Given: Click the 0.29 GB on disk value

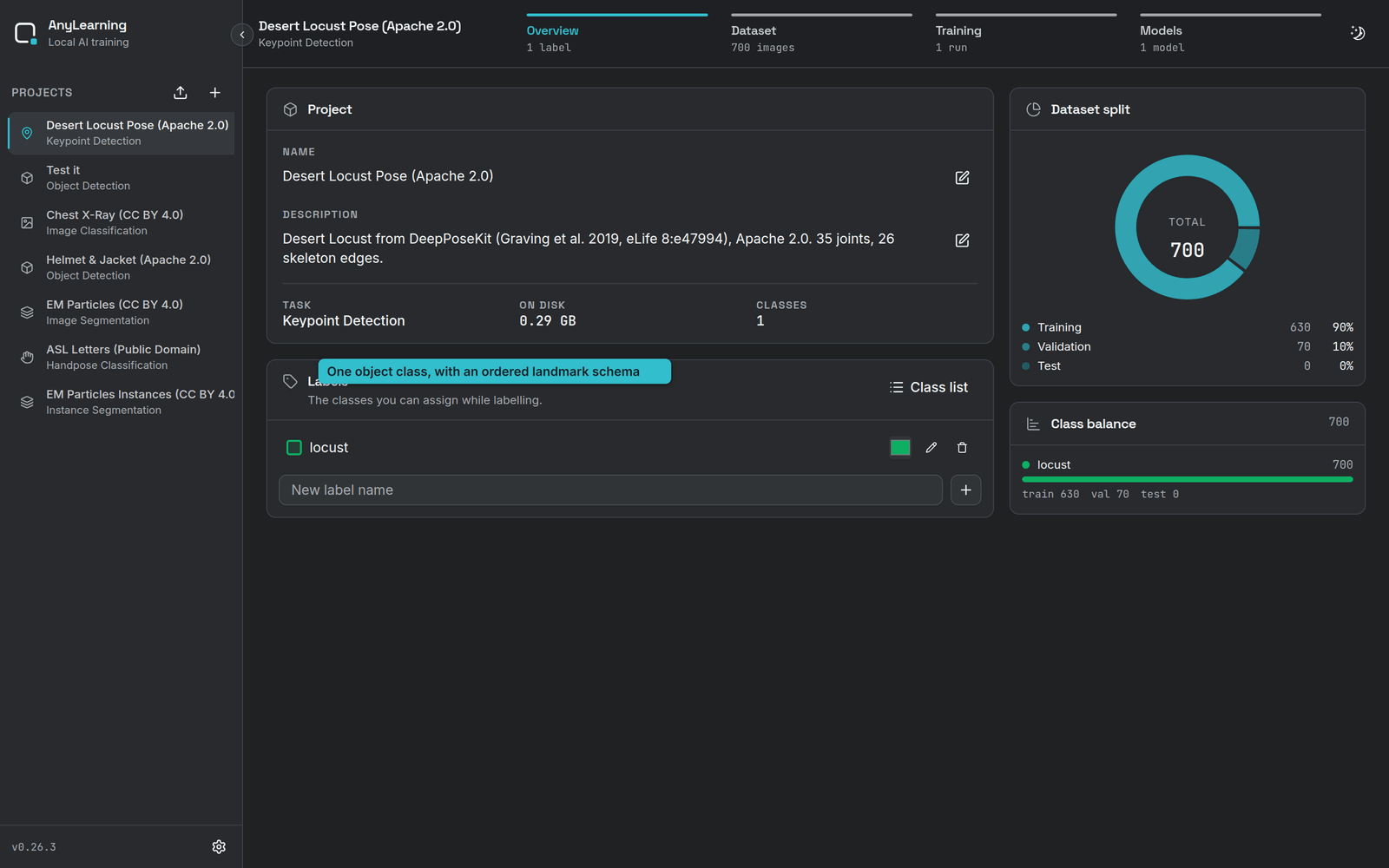Looking at the screenshot, I should (x=548, y=321).
